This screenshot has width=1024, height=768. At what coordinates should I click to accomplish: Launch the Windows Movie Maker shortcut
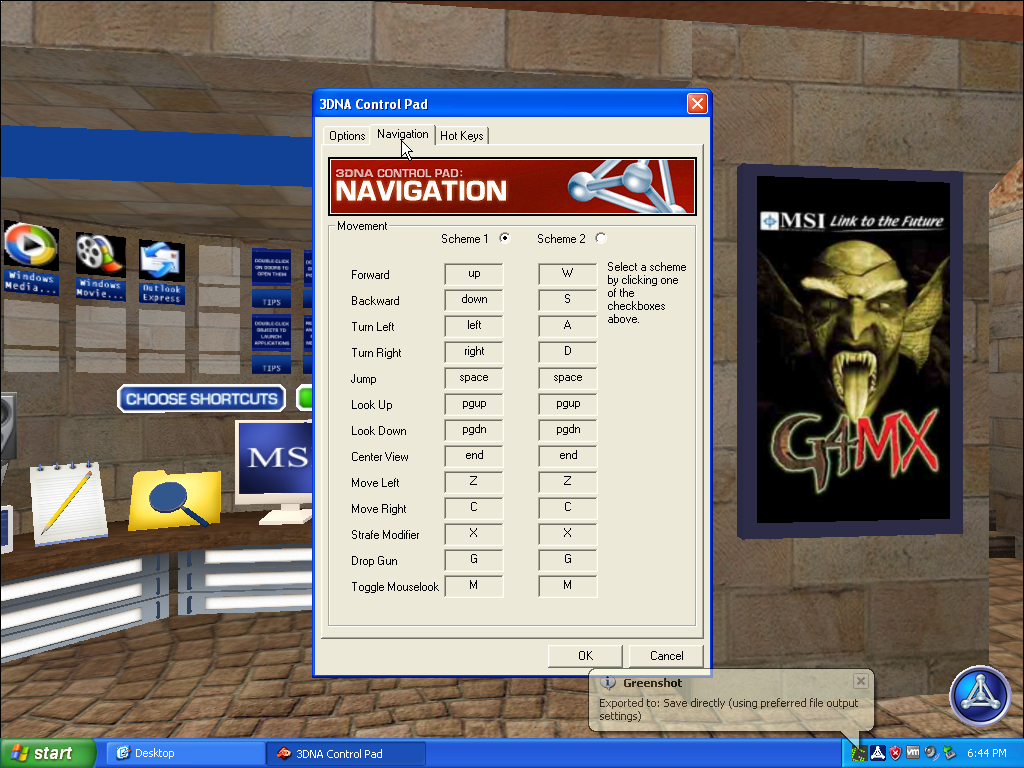[100, 255]
